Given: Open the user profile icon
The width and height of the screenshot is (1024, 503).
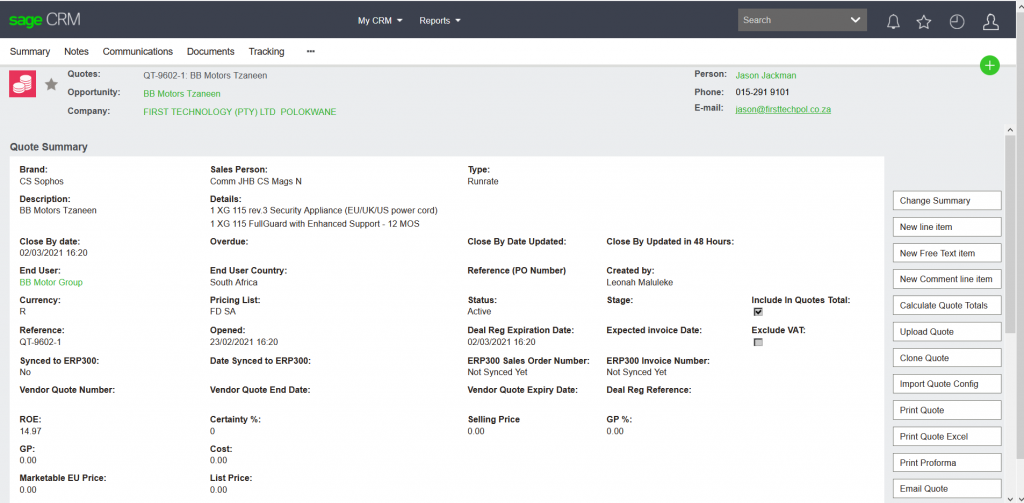Looking at the screenshot, I should click(990, 21).
